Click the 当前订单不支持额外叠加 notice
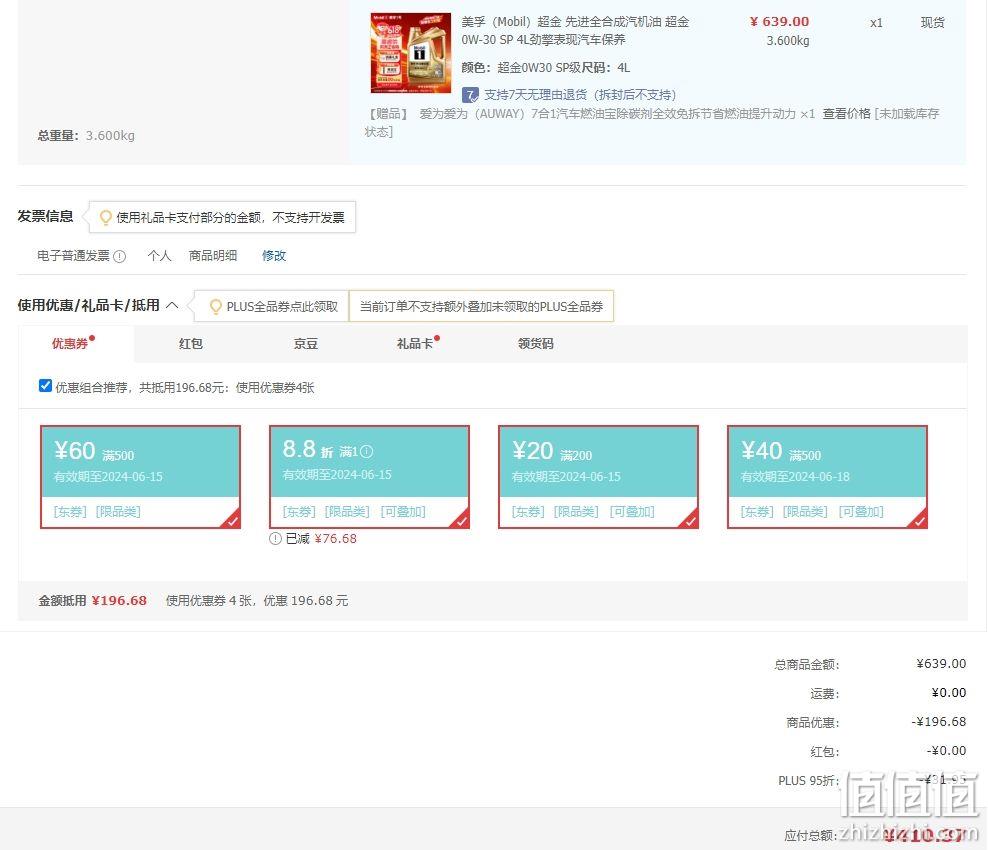 (x=481, y=307)
